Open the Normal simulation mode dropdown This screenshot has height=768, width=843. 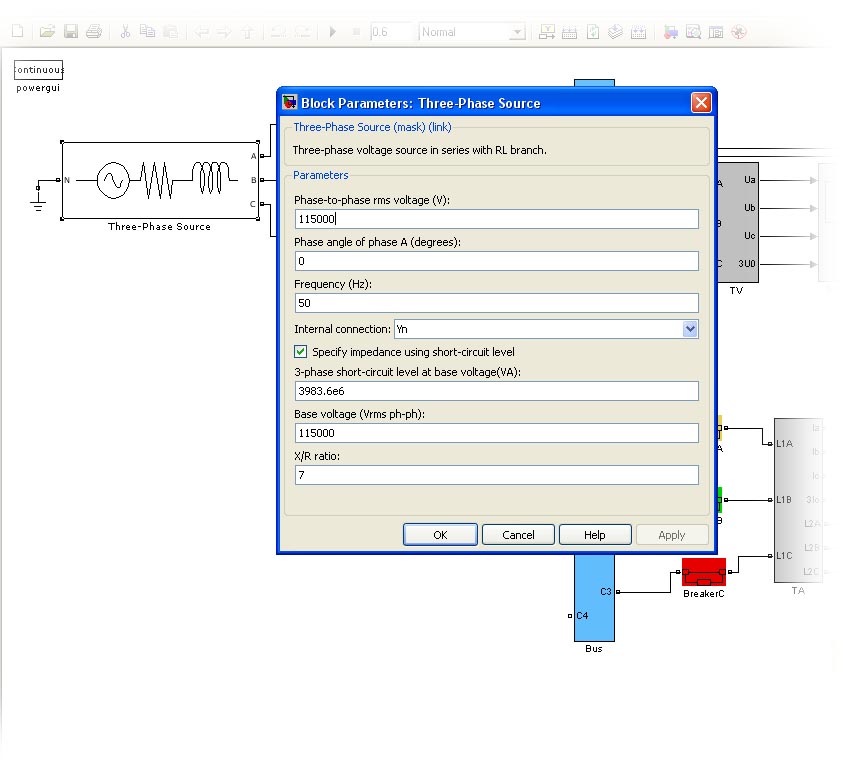[473, 32]
